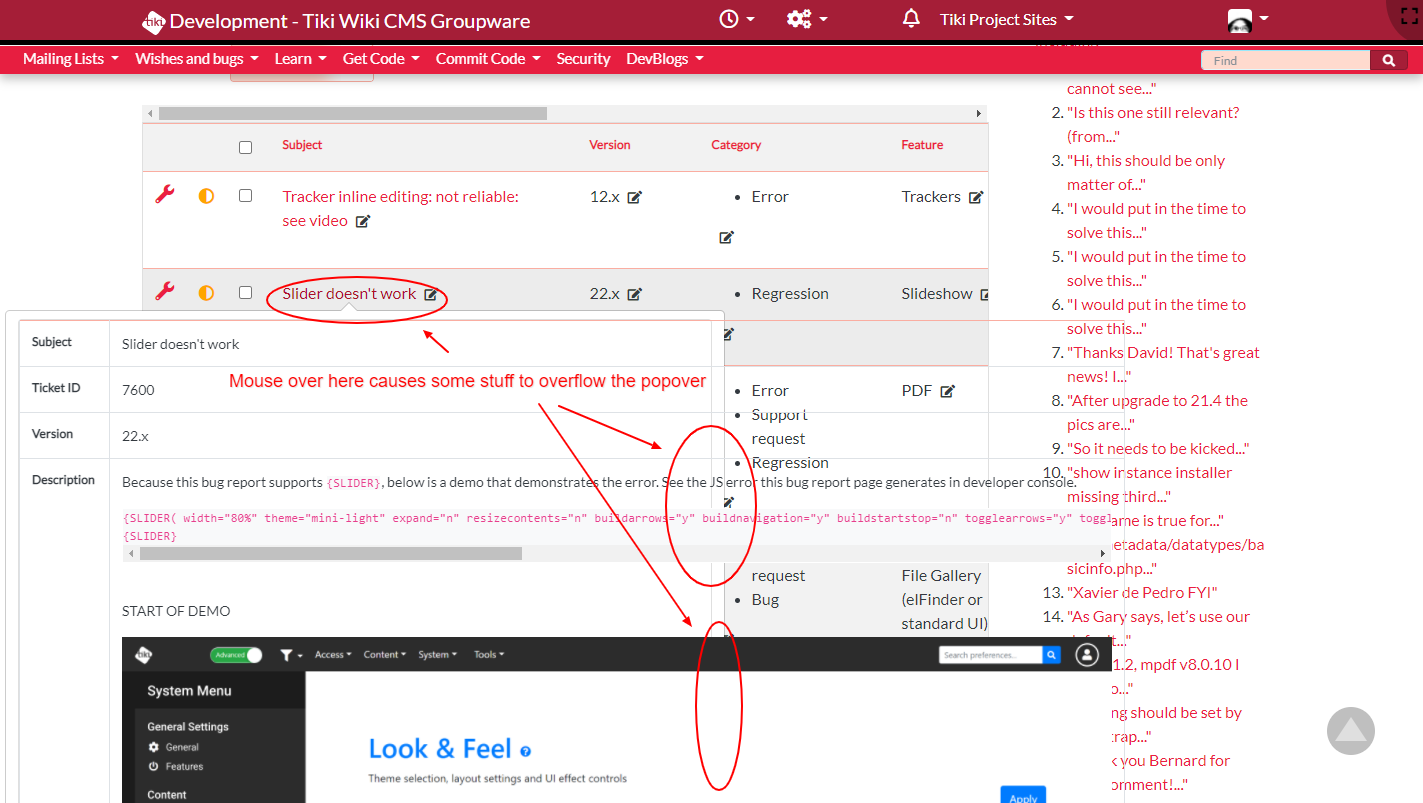Open the 'Thanks David! That's great news!' comment
This screenshot has width=1423, height=803.
point(1163,365)
